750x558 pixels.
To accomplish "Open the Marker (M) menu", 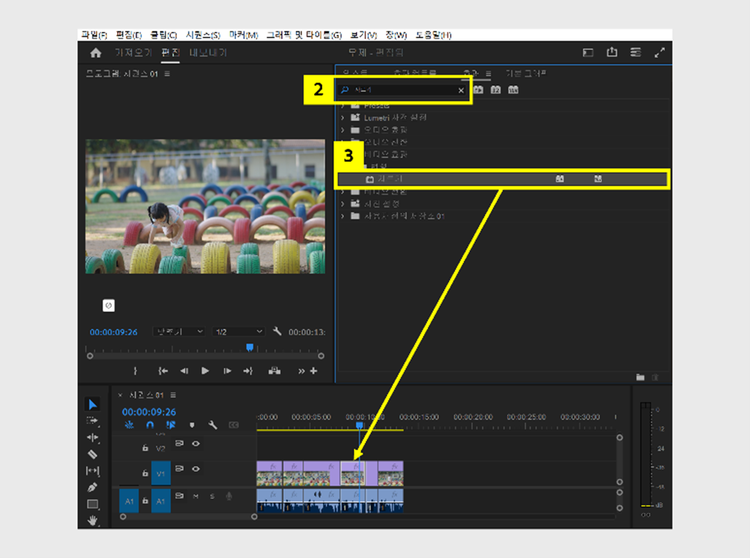I will pos(243,35).
